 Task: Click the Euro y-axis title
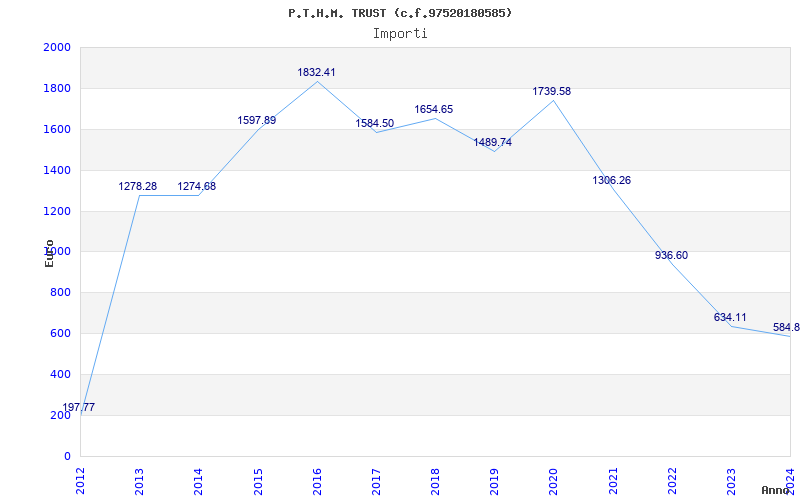pyautogui.click(x=49, y=252)
